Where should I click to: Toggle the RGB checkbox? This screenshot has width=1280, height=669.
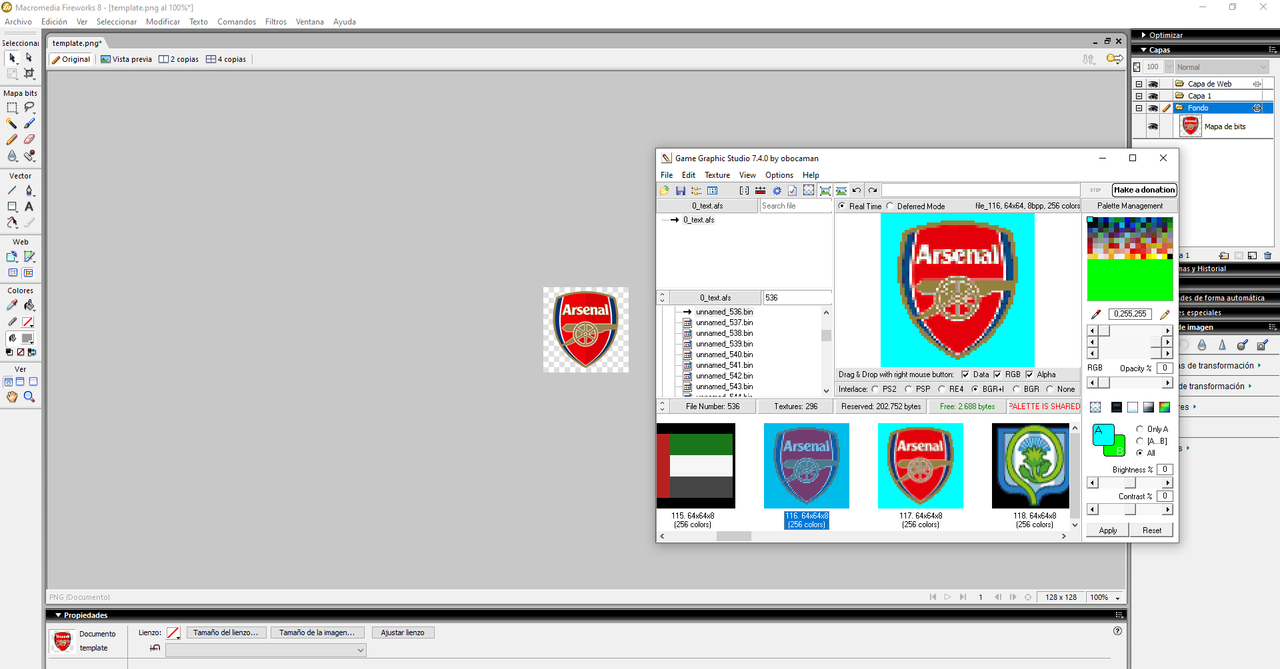[x=998, y=374]
